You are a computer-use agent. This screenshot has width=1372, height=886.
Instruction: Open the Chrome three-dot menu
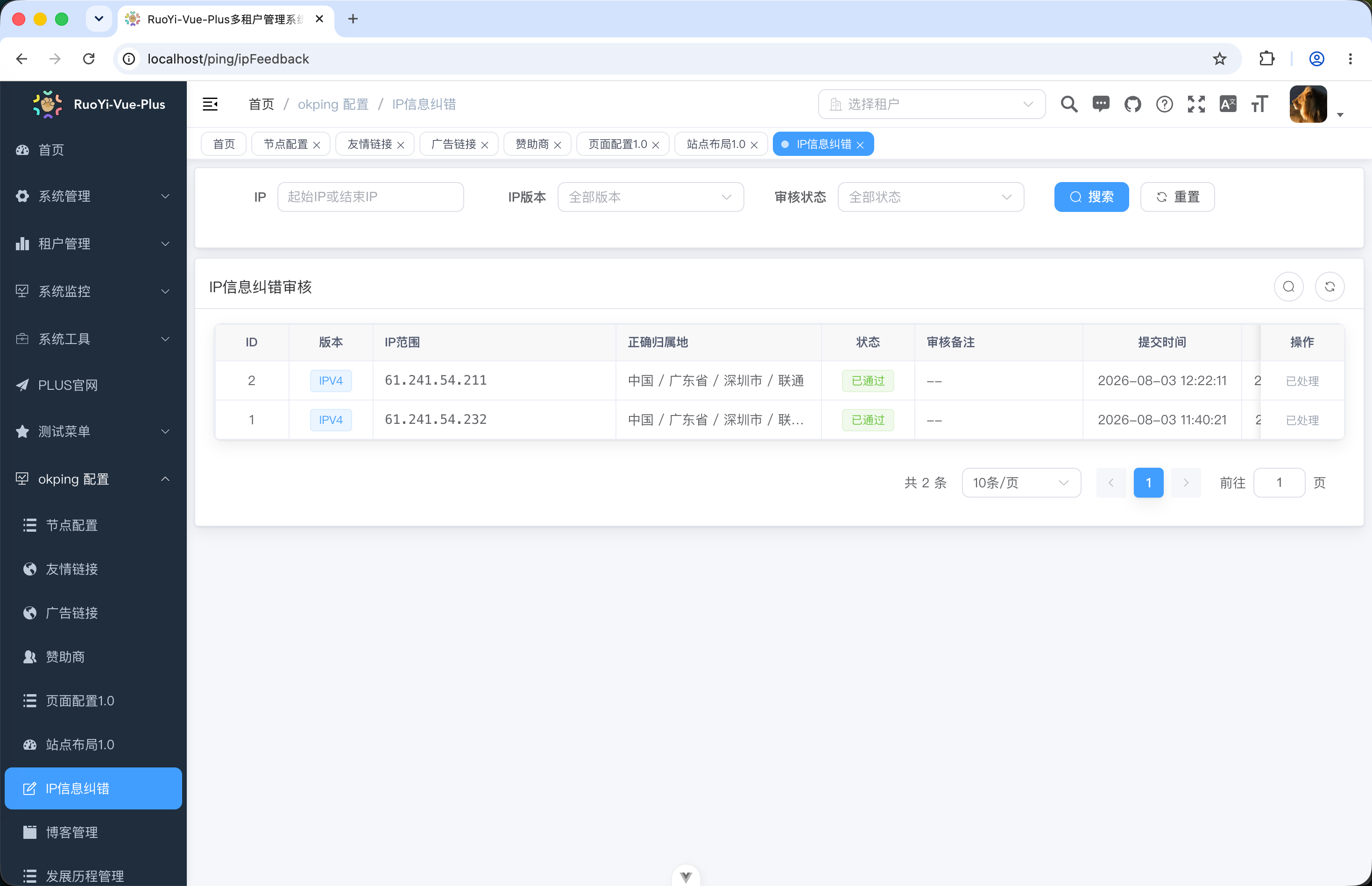[x=1350, y=59]
